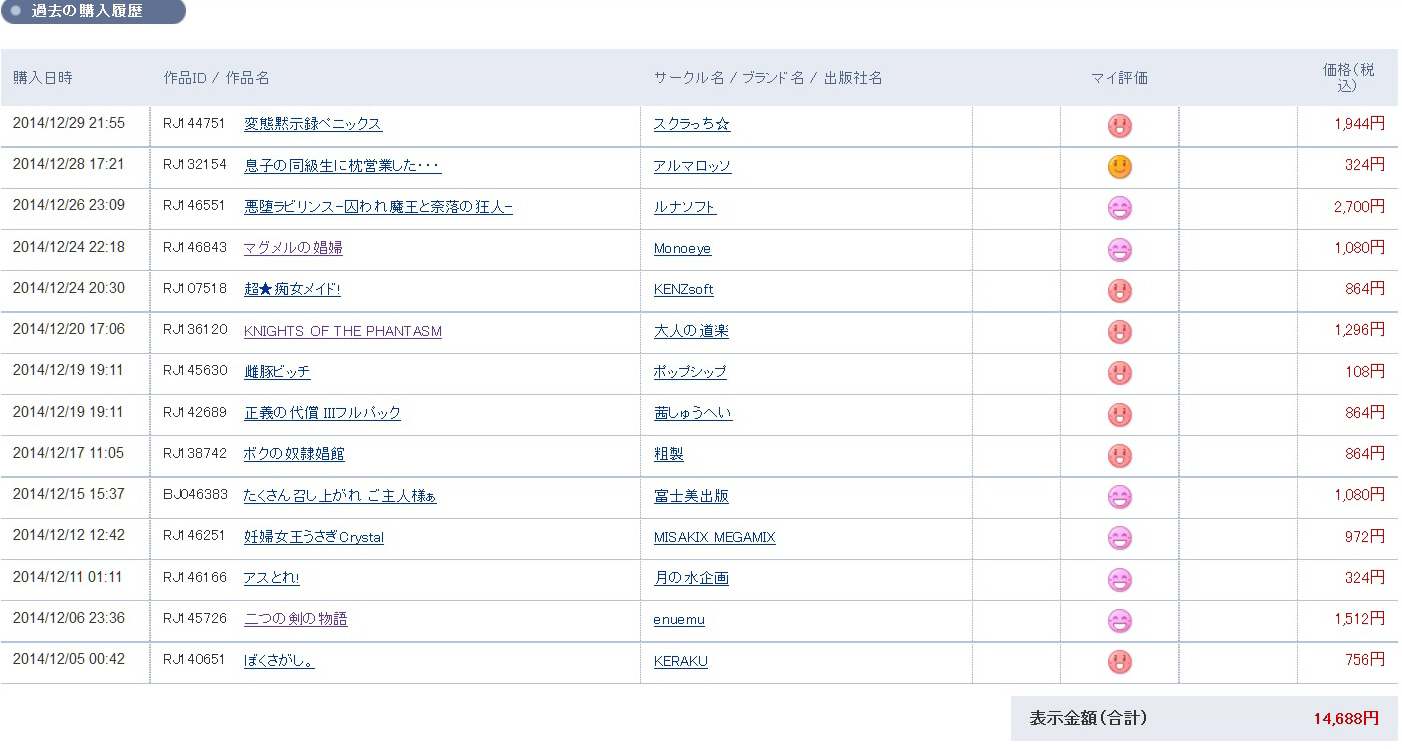Select the work ID RJ145726
The height and width of the screenshot is (749, 1402).
(x=196, y=619)
